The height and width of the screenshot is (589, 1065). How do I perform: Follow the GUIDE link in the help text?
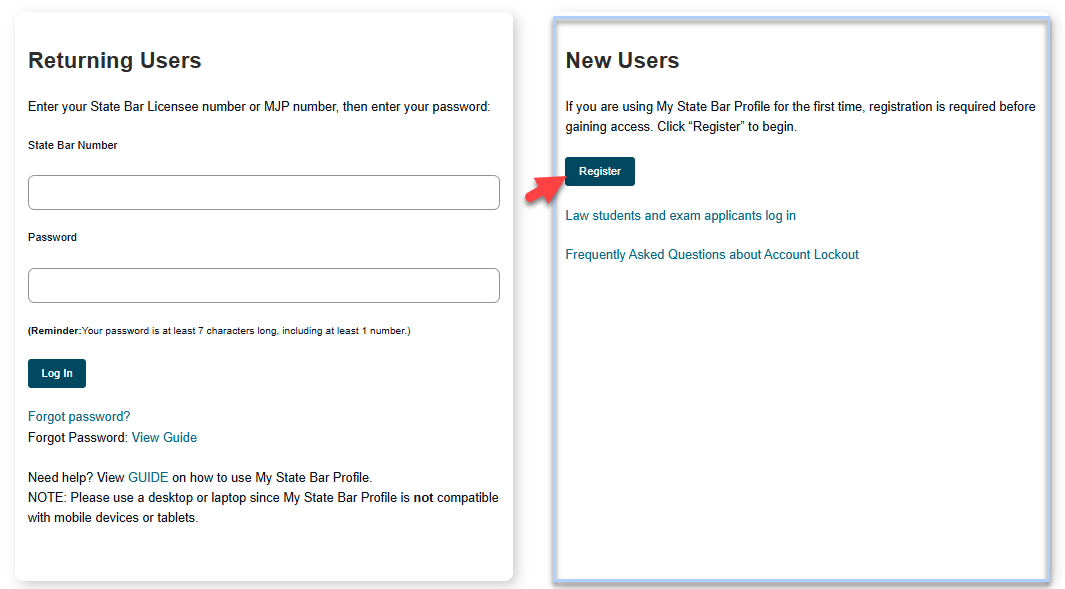[148, 478]
